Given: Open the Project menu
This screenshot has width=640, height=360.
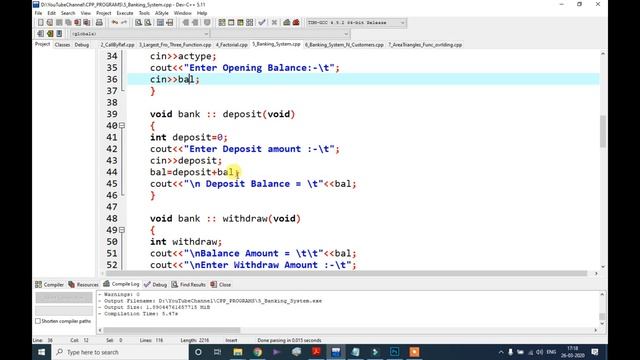Looking at the screenshot, I should pyautogui.click(x=104, y=13).
